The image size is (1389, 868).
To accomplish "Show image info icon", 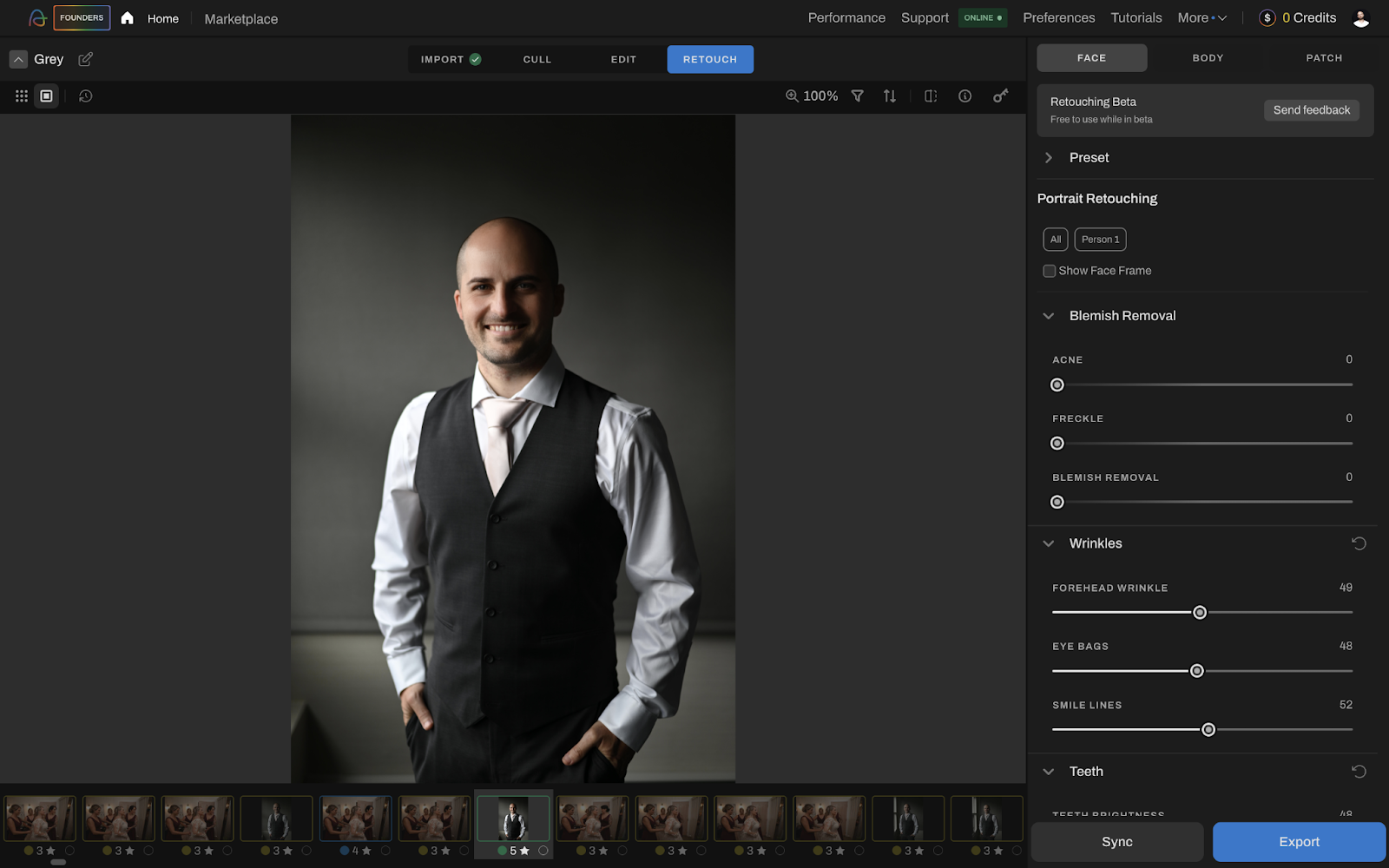I will tap(964, 96).
